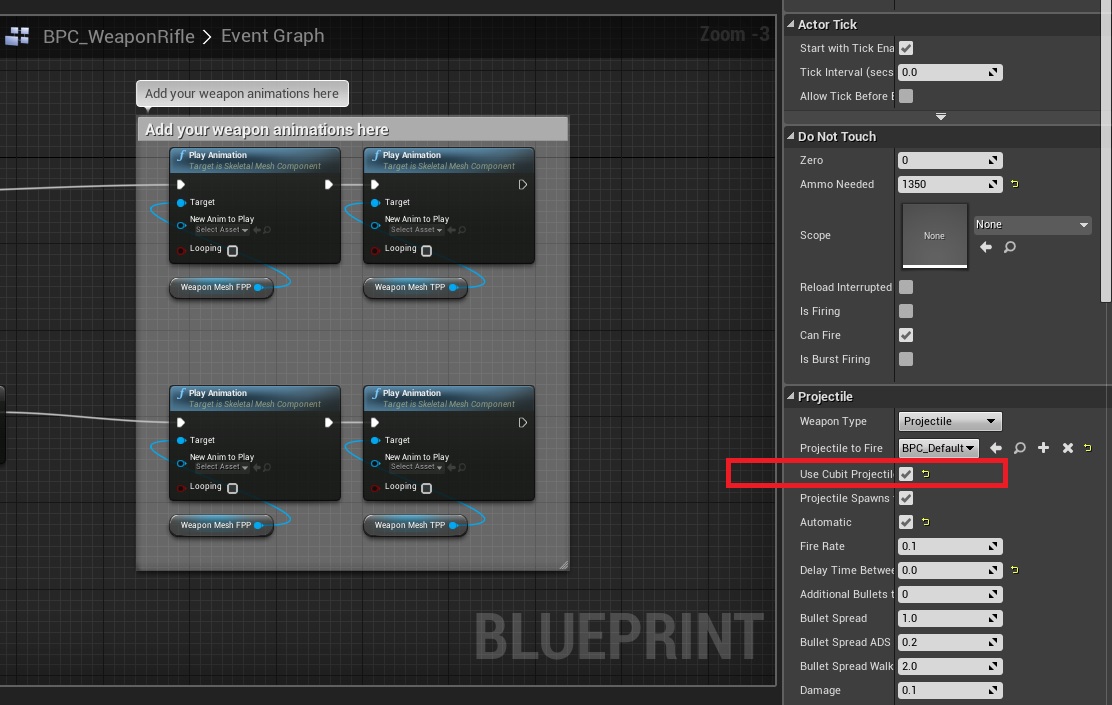Reset Use Cubit Projectile to default
This screenshot has width=1112, height=705.
click(x=925, y=474)
